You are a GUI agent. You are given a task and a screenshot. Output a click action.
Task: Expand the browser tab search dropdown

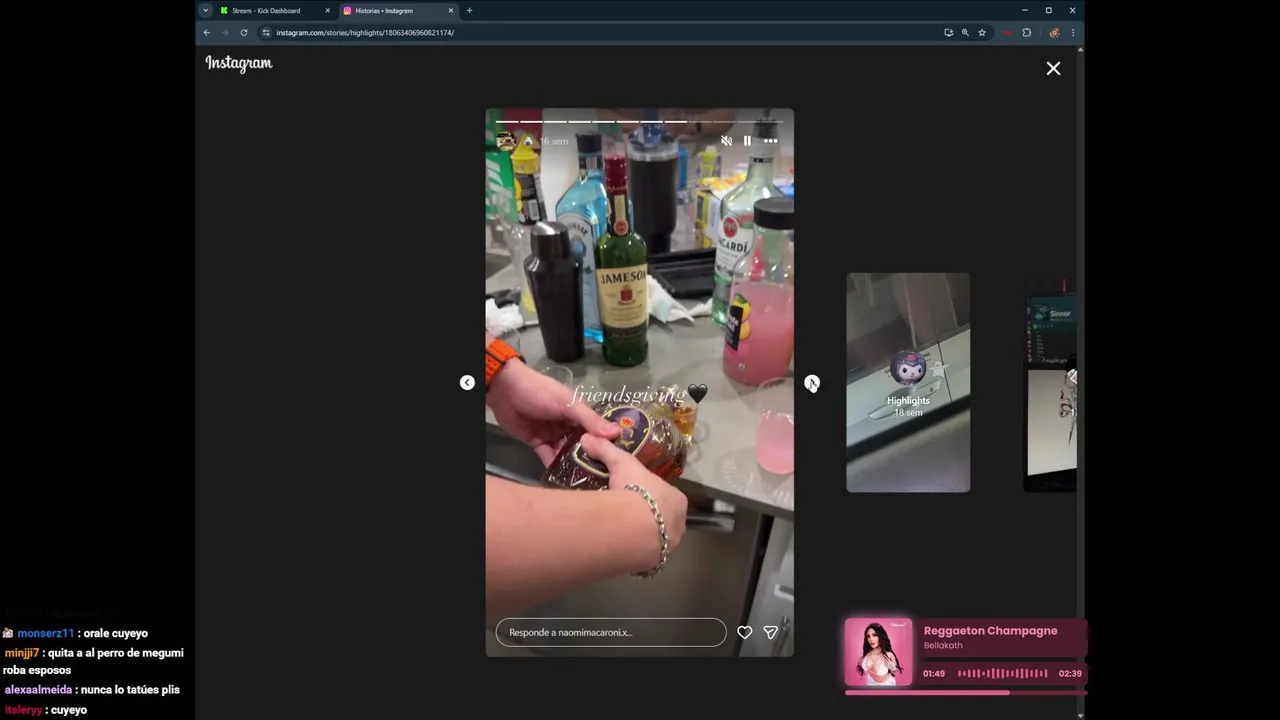[205, 11]
